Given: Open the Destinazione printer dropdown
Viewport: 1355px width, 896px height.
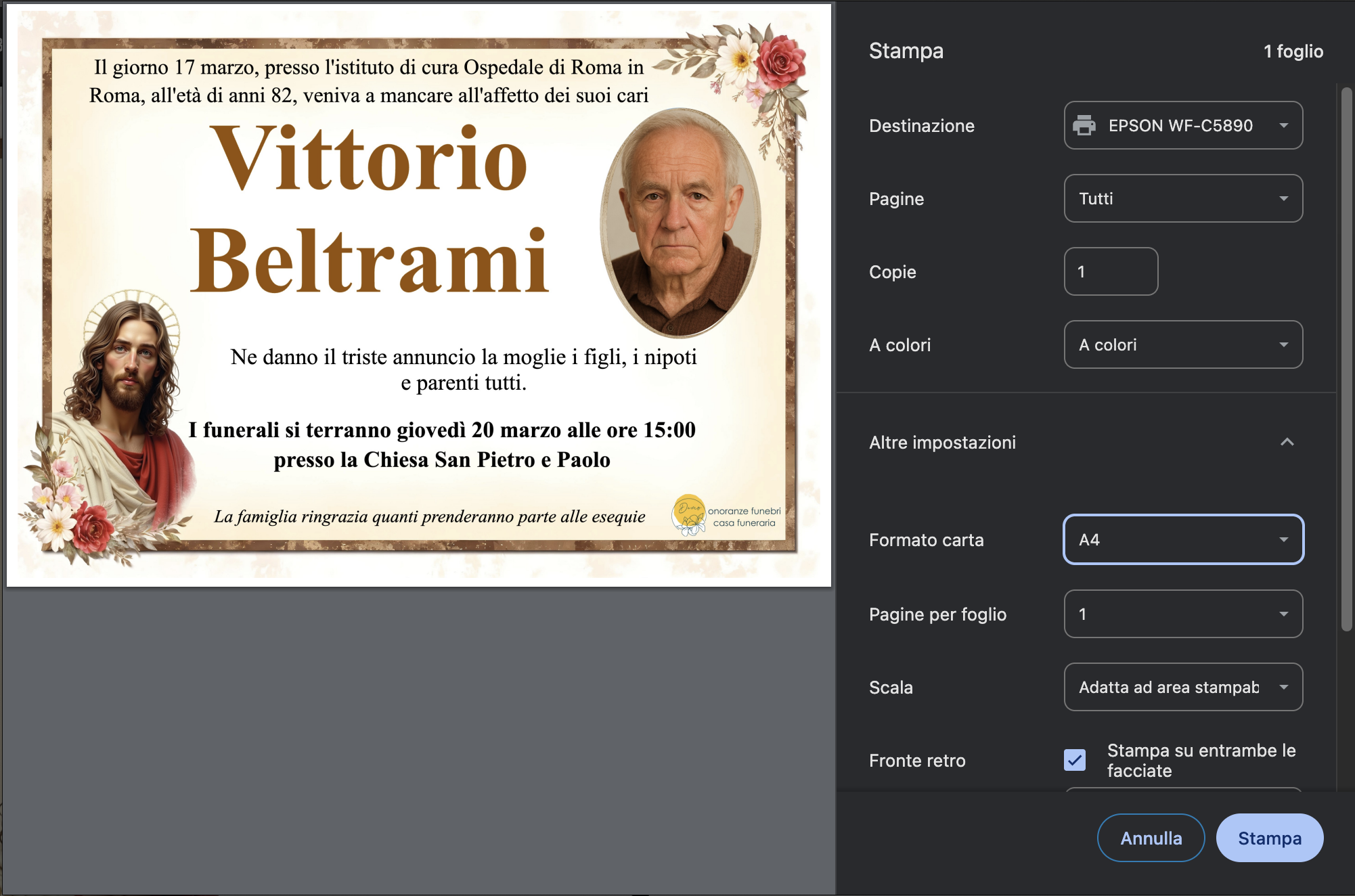Looking at the screenshot, I should (1182, 125).
